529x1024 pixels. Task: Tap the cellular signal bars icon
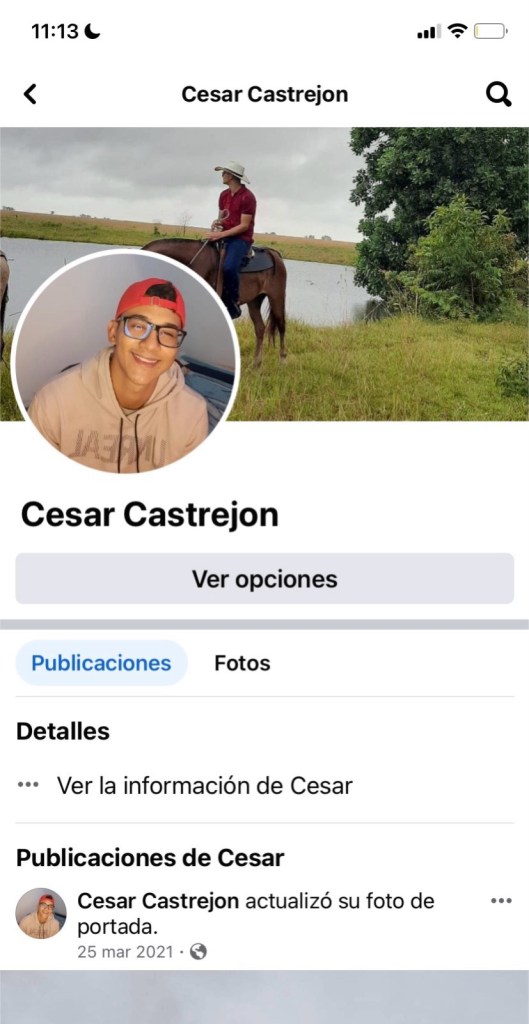(428, 31)
